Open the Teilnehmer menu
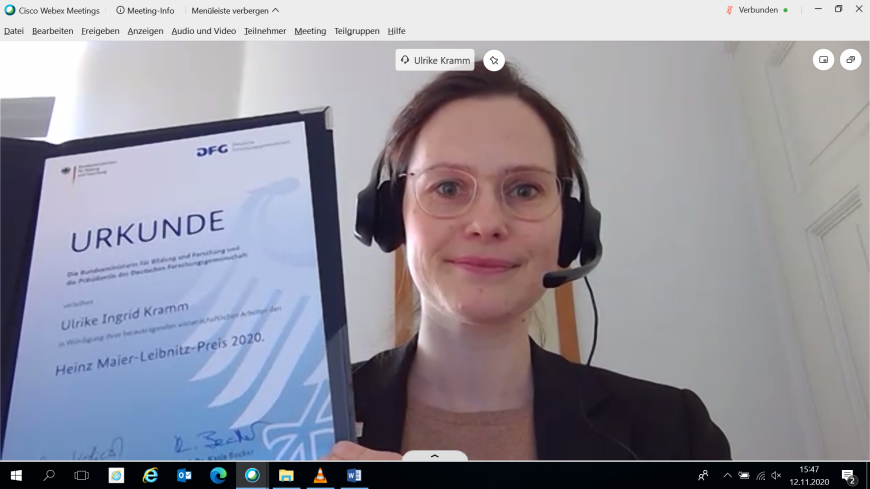This screenshot has height=489, width=870. pos(265,31)
